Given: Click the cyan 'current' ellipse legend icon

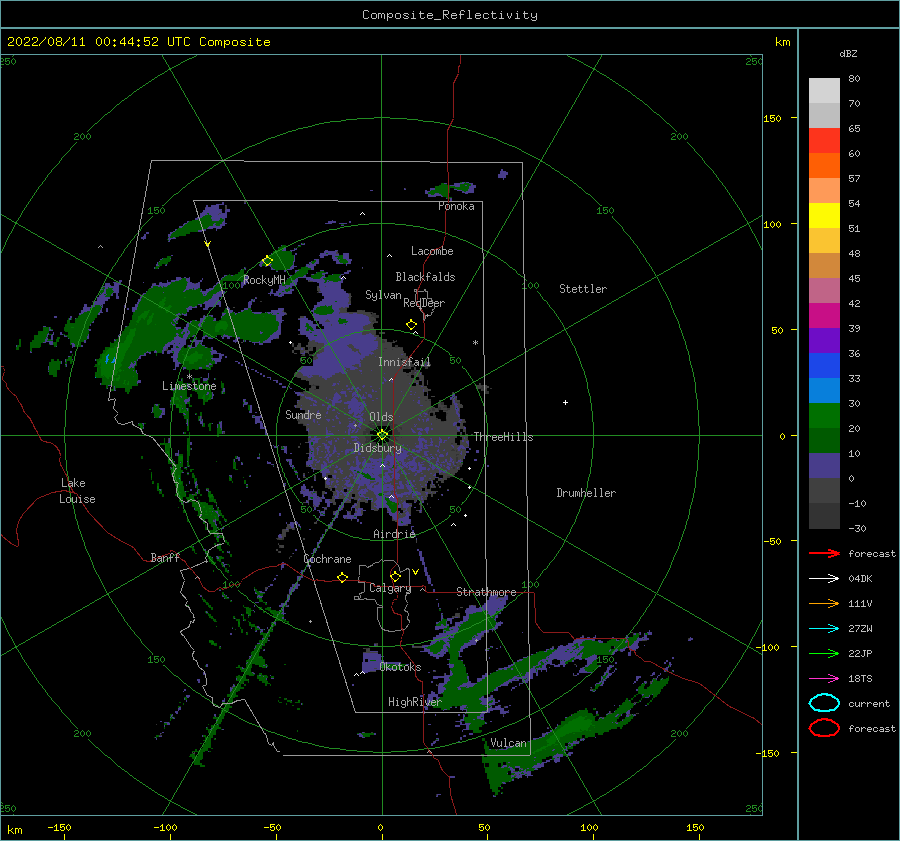Looking at the screenshot, I should tap(824, 703).
